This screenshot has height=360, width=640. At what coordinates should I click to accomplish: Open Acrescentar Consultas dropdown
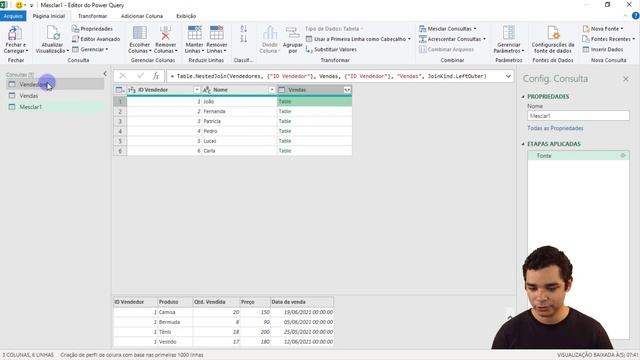[x=452, y=39]
